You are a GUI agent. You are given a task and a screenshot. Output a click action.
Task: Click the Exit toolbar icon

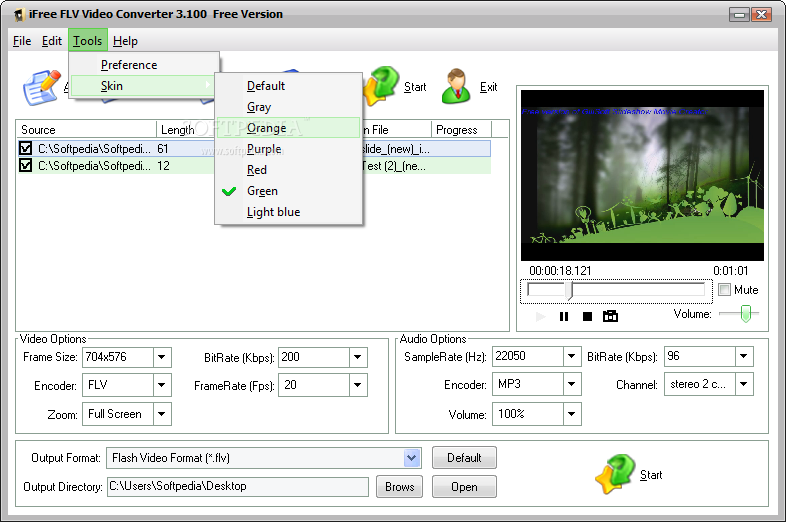pos(456,86)
